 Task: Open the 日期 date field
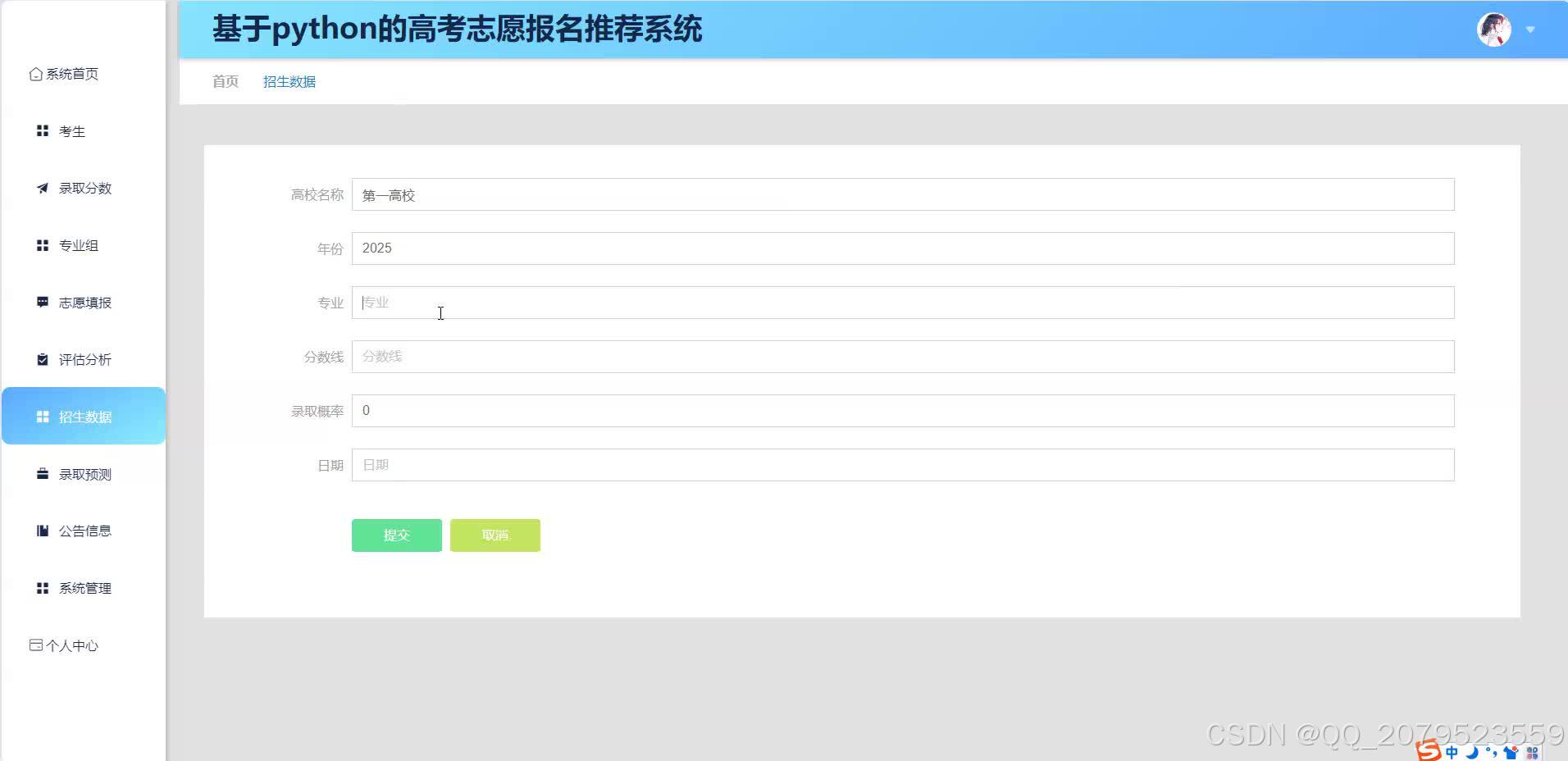pyautogui.click(x=903, y=465)
